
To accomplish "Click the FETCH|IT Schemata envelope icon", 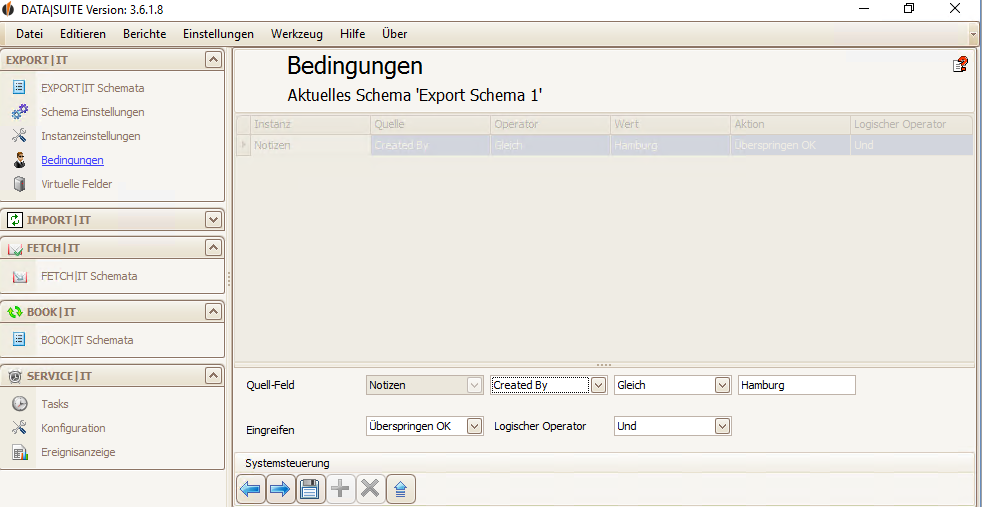I will point(20,276).
